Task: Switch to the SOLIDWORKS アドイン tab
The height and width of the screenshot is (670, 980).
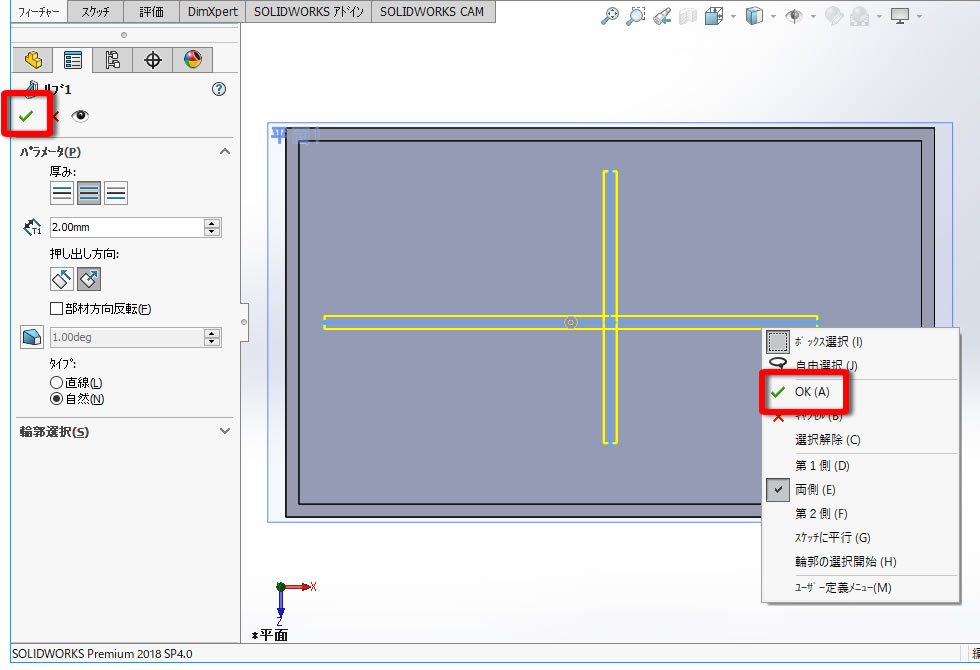Action: [x=309, y=11]
